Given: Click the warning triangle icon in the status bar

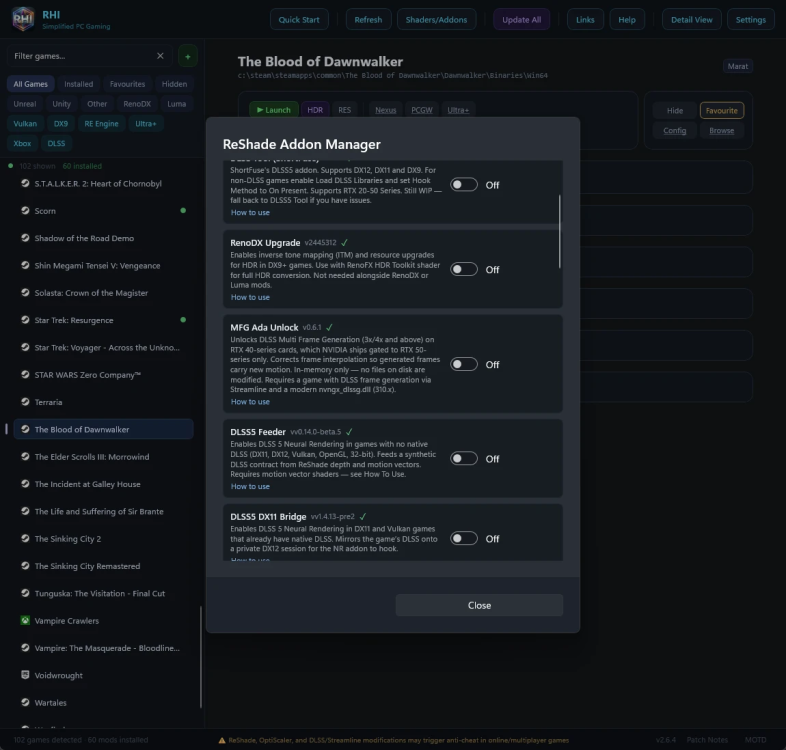Looking at the screenshot, I should click(222, 740).
